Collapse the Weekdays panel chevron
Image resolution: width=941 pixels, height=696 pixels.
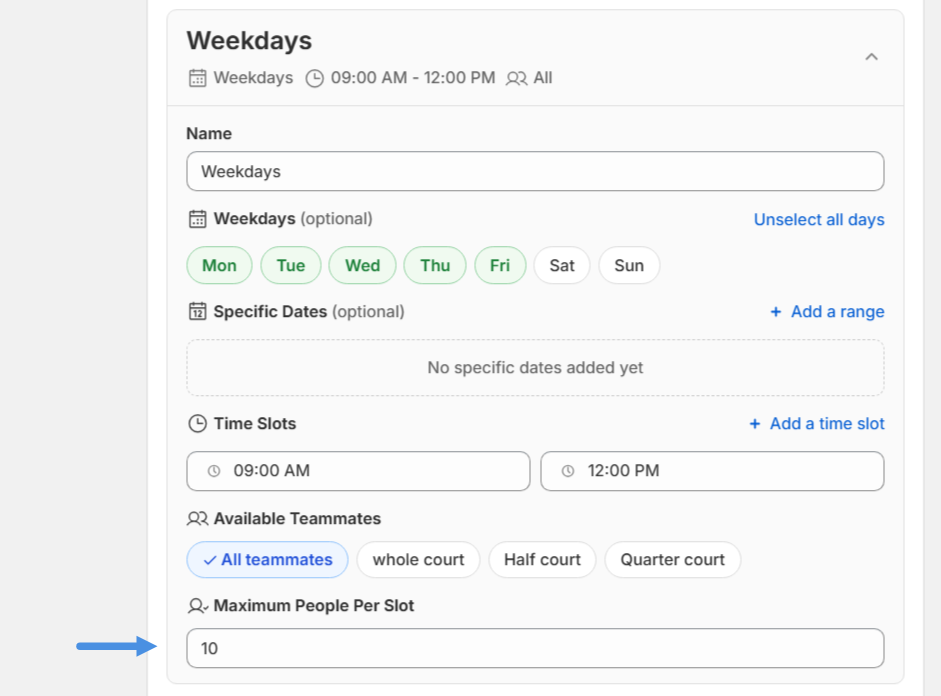pyautogui.click(x=871, y=57)
